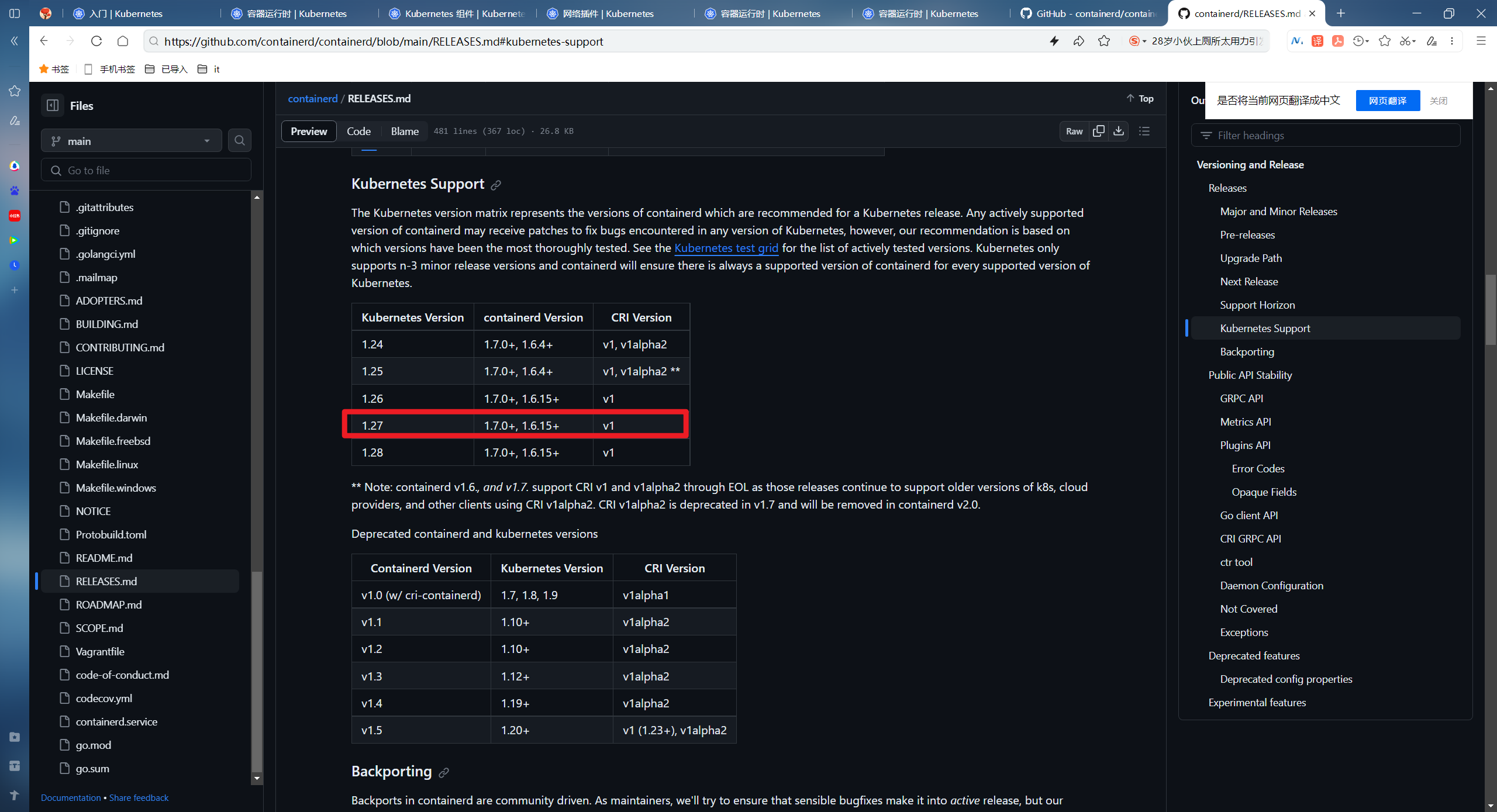Toggle browser sidebar panel icon

pyautogui.click(x=15, y=13)
